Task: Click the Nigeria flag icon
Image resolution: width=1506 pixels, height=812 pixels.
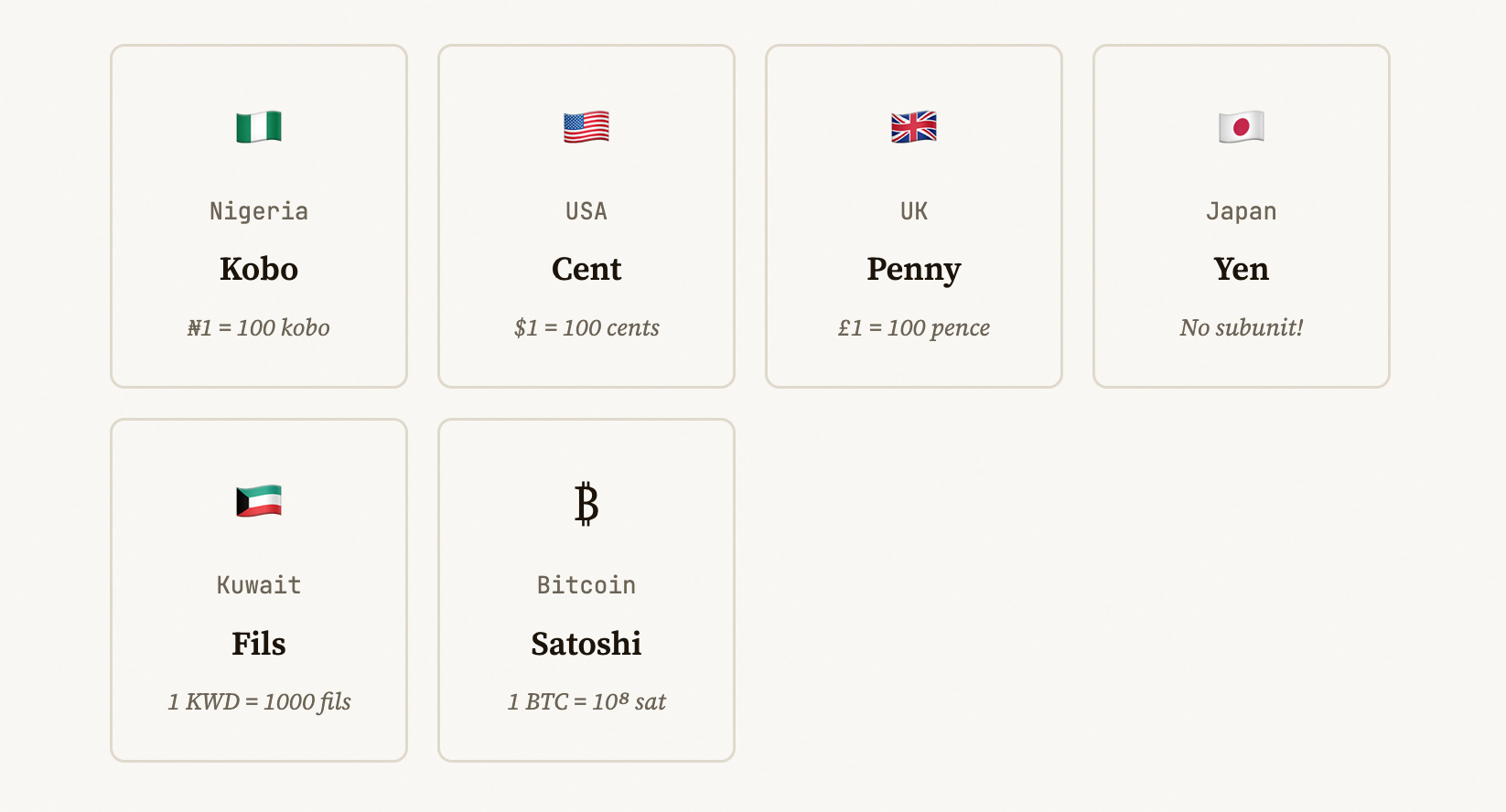Action: click(x=259, y=127)
